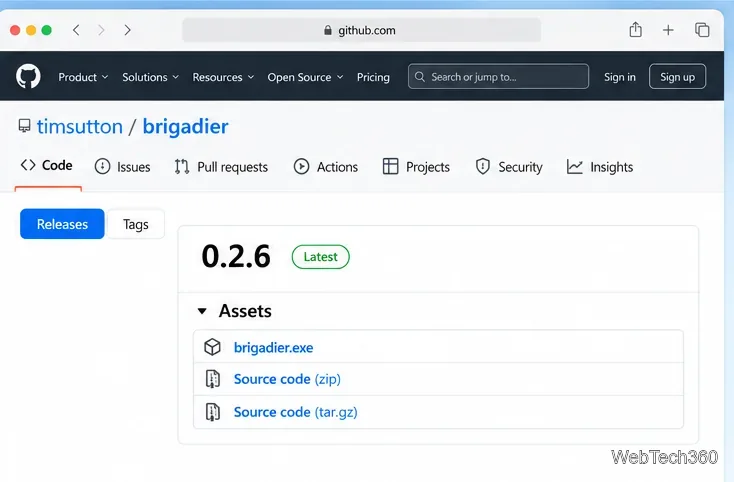Focus the Search or jump to field
This screenshot has height=482, width=734.
click(x=498, y=76)
